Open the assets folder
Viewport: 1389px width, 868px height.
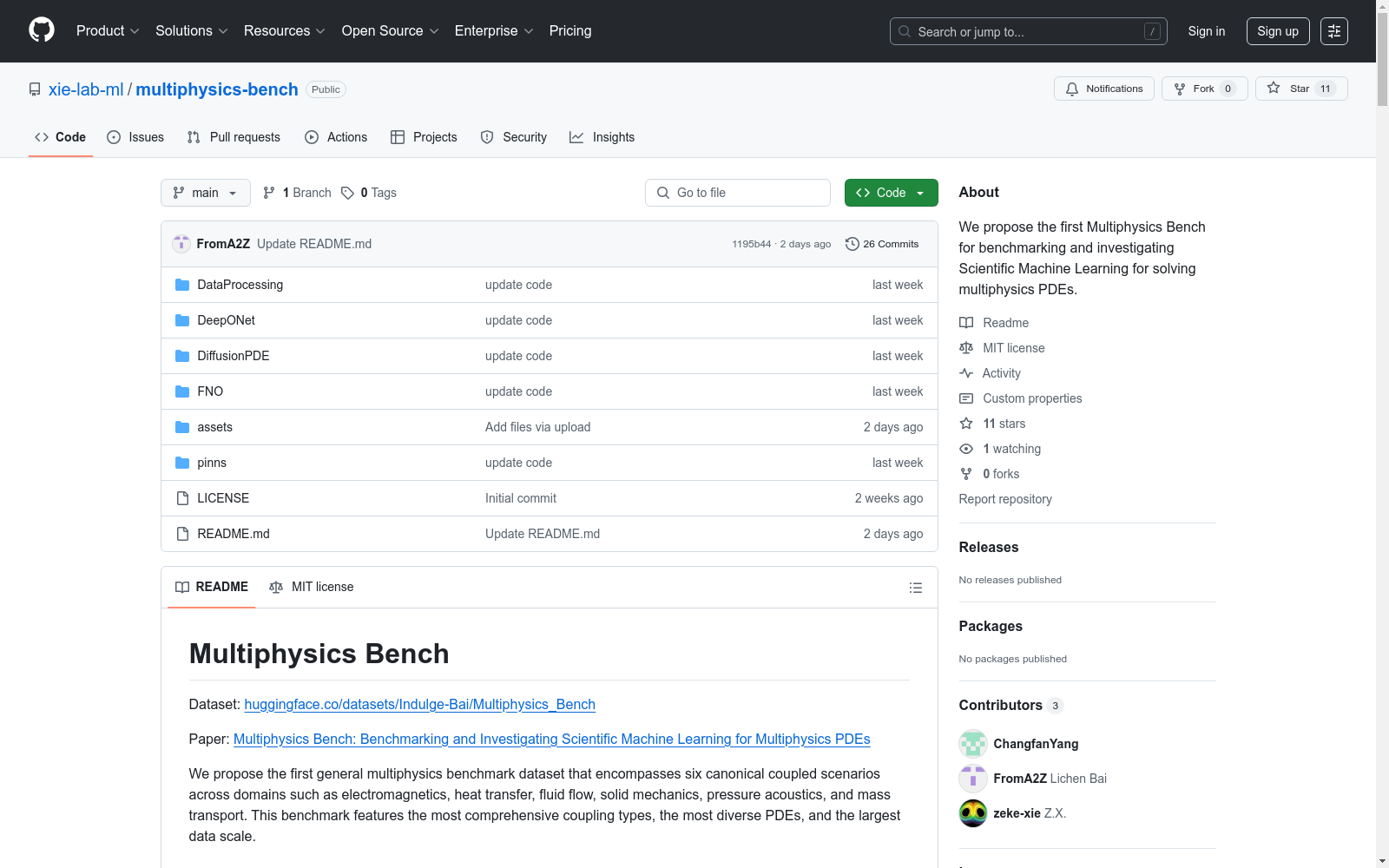[215, 427]
